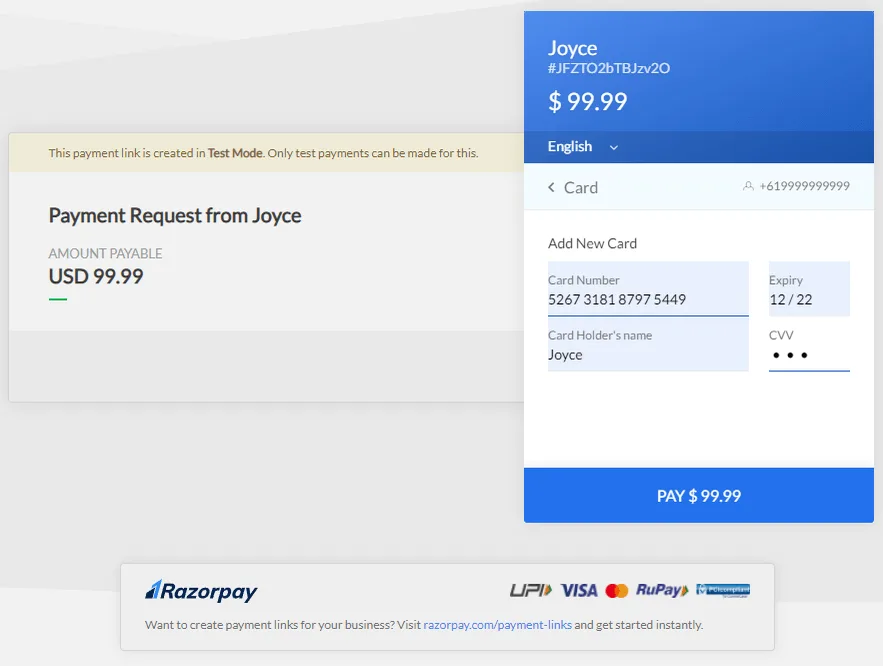Expand the language chevron arrow

coord(614,147)
